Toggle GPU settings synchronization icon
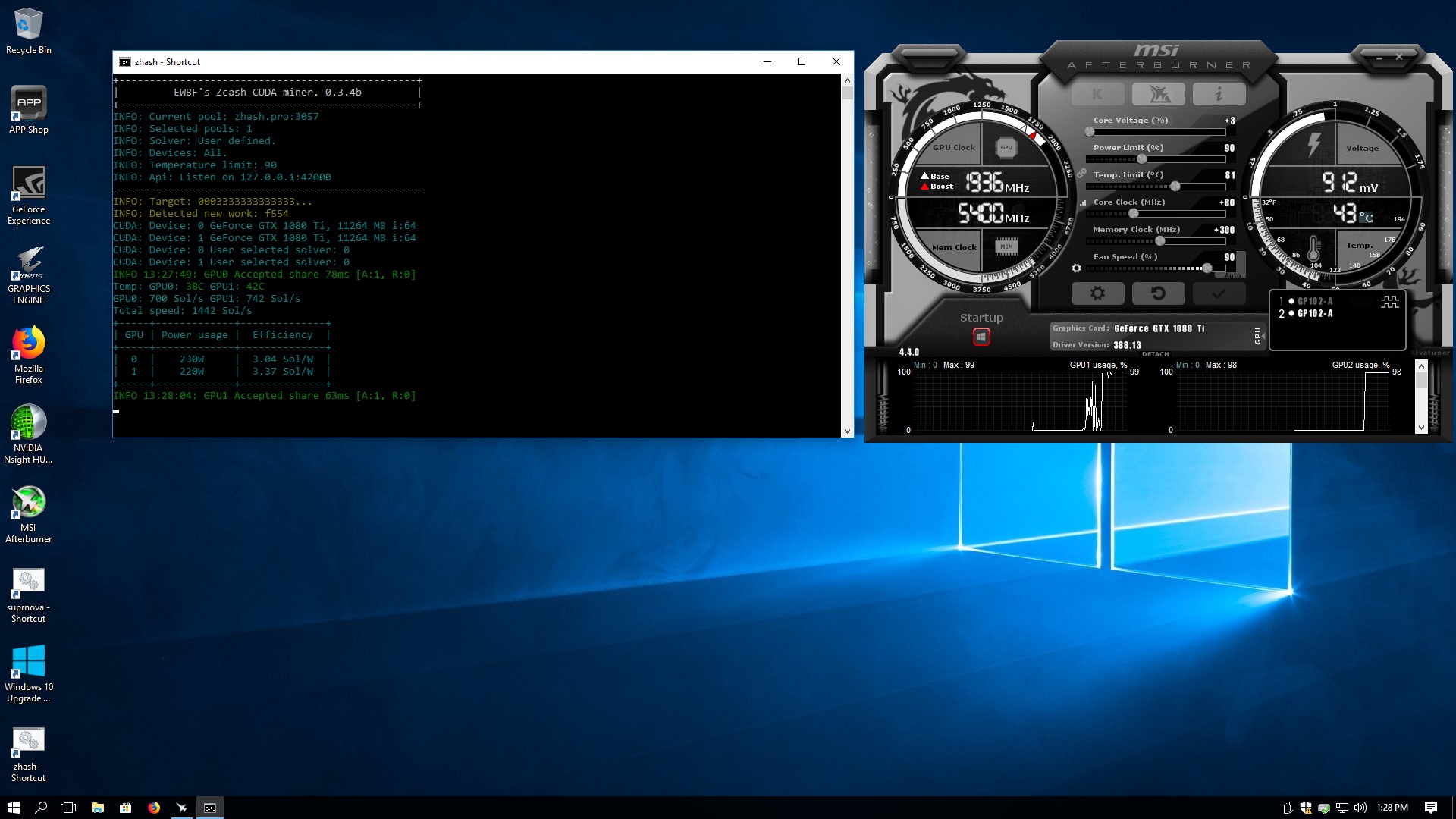The width and height of the screenshot is (1456, 819). (x=1389, y=302)
